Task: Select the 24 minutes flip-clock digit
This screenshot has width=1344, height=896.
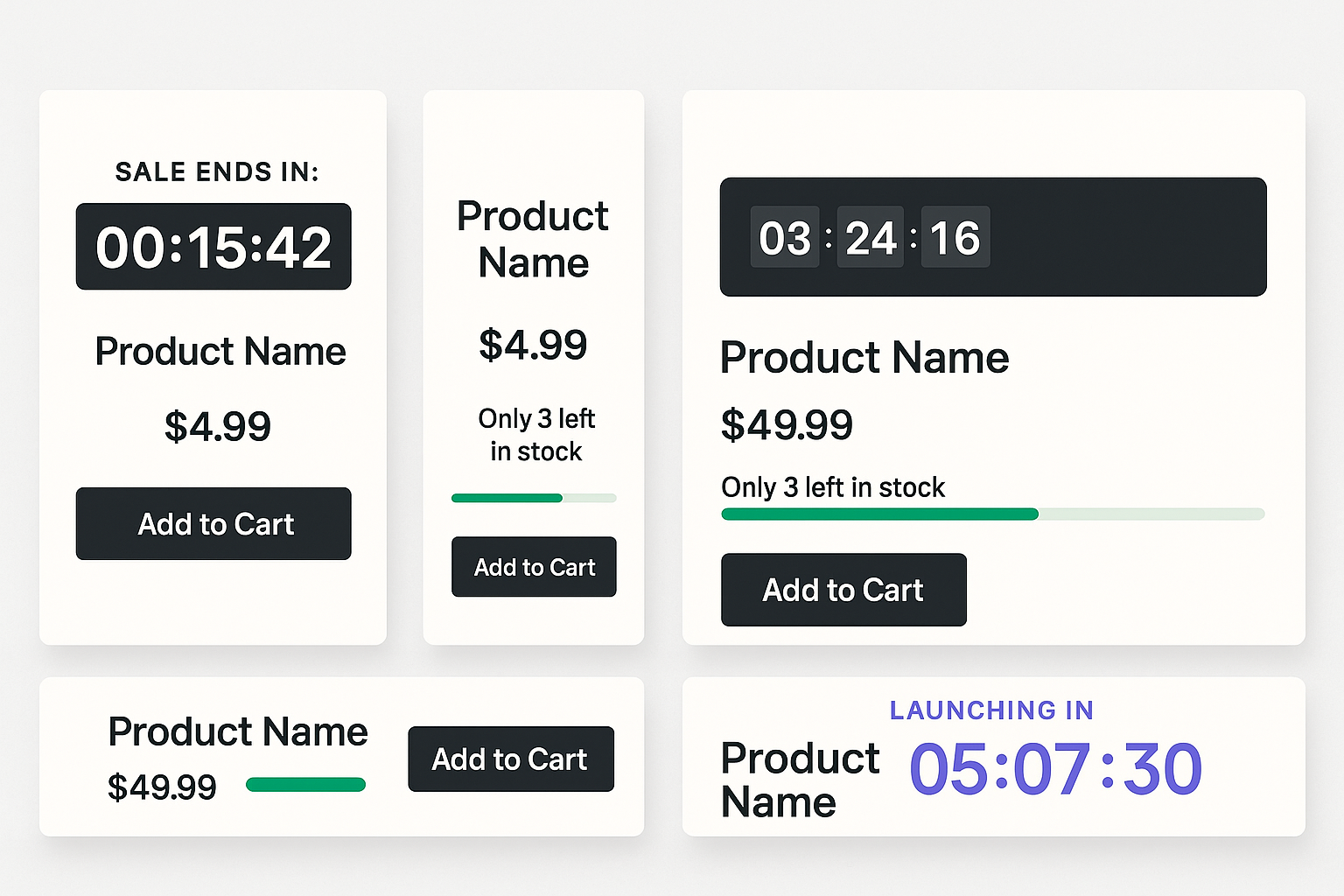Action: (870, 237)
